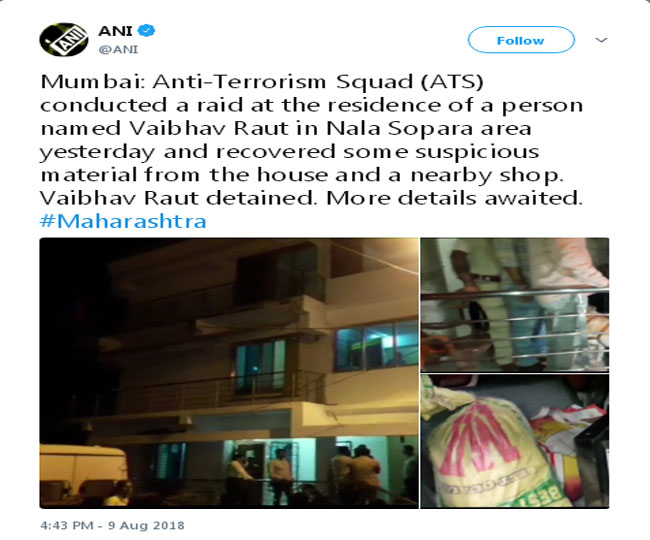
Task: Click the Anti-Terrorism Squad text
Action: point(283,82)
